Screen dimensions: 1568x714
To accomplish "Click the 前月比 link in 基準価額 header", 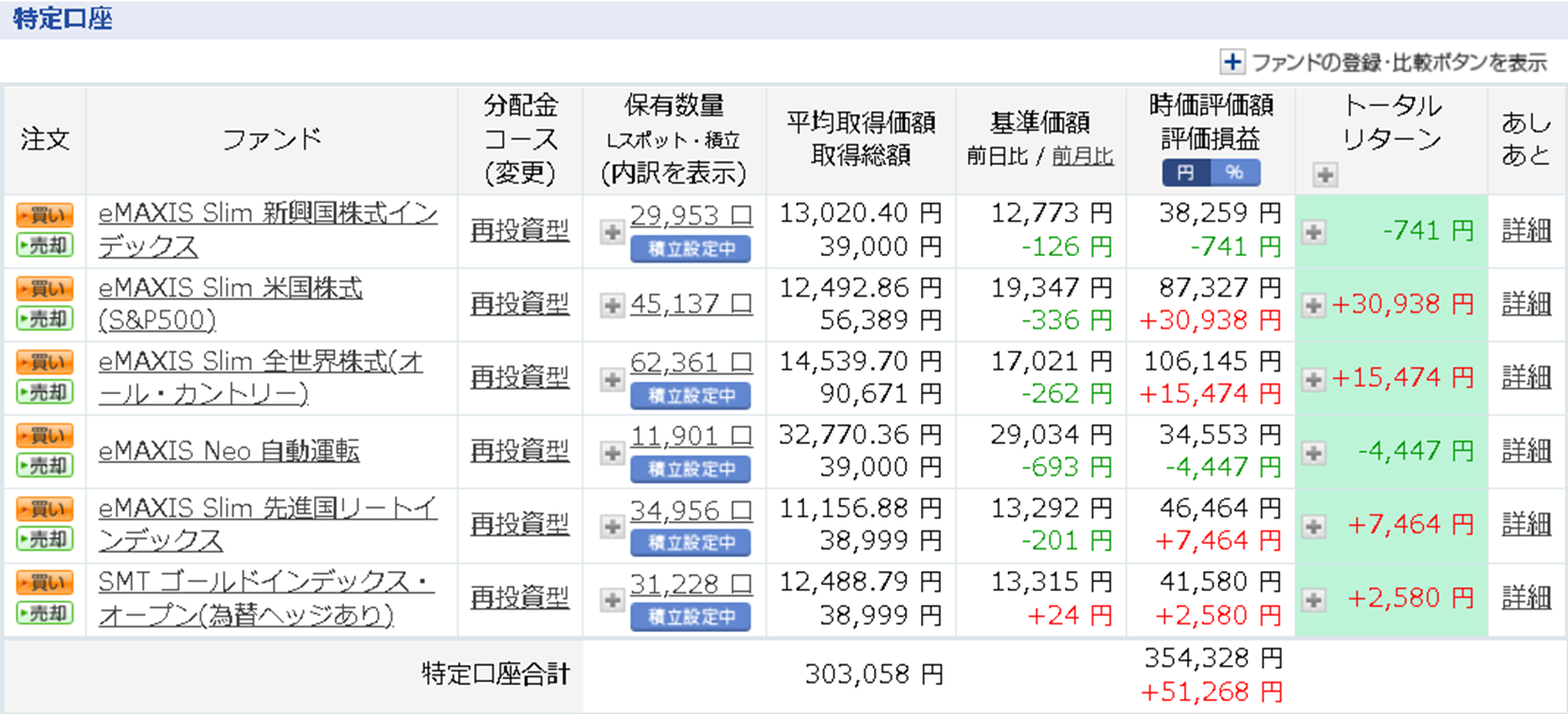I will [1083, 156].
